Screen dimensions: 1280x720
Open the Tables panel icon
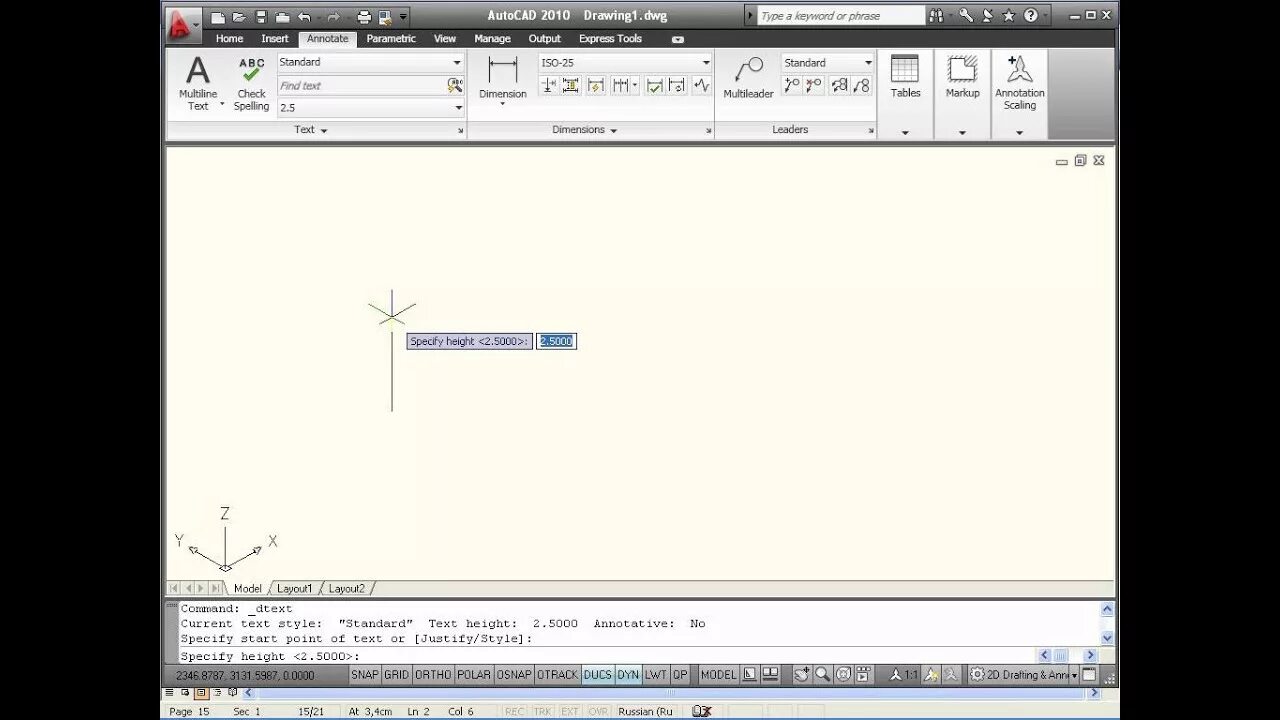click(x=905, y=77)
